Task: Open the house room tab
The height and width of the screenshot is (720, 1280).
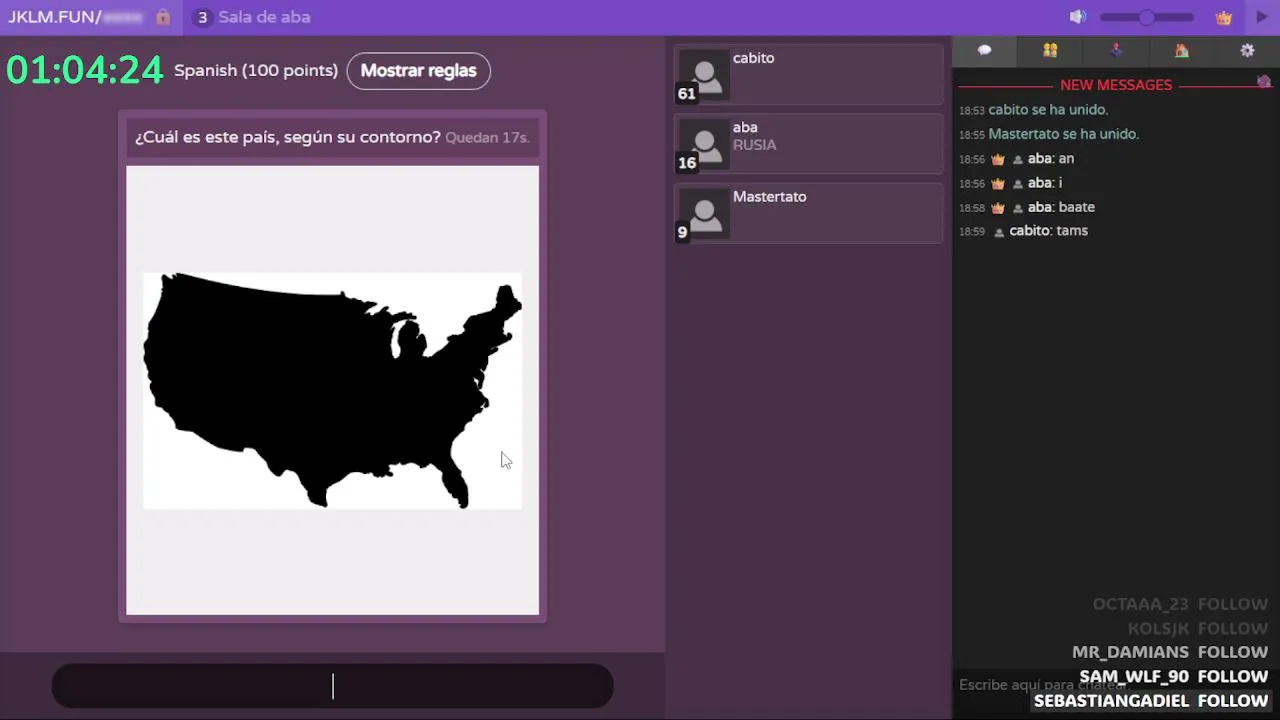Action: (1181, 50)
